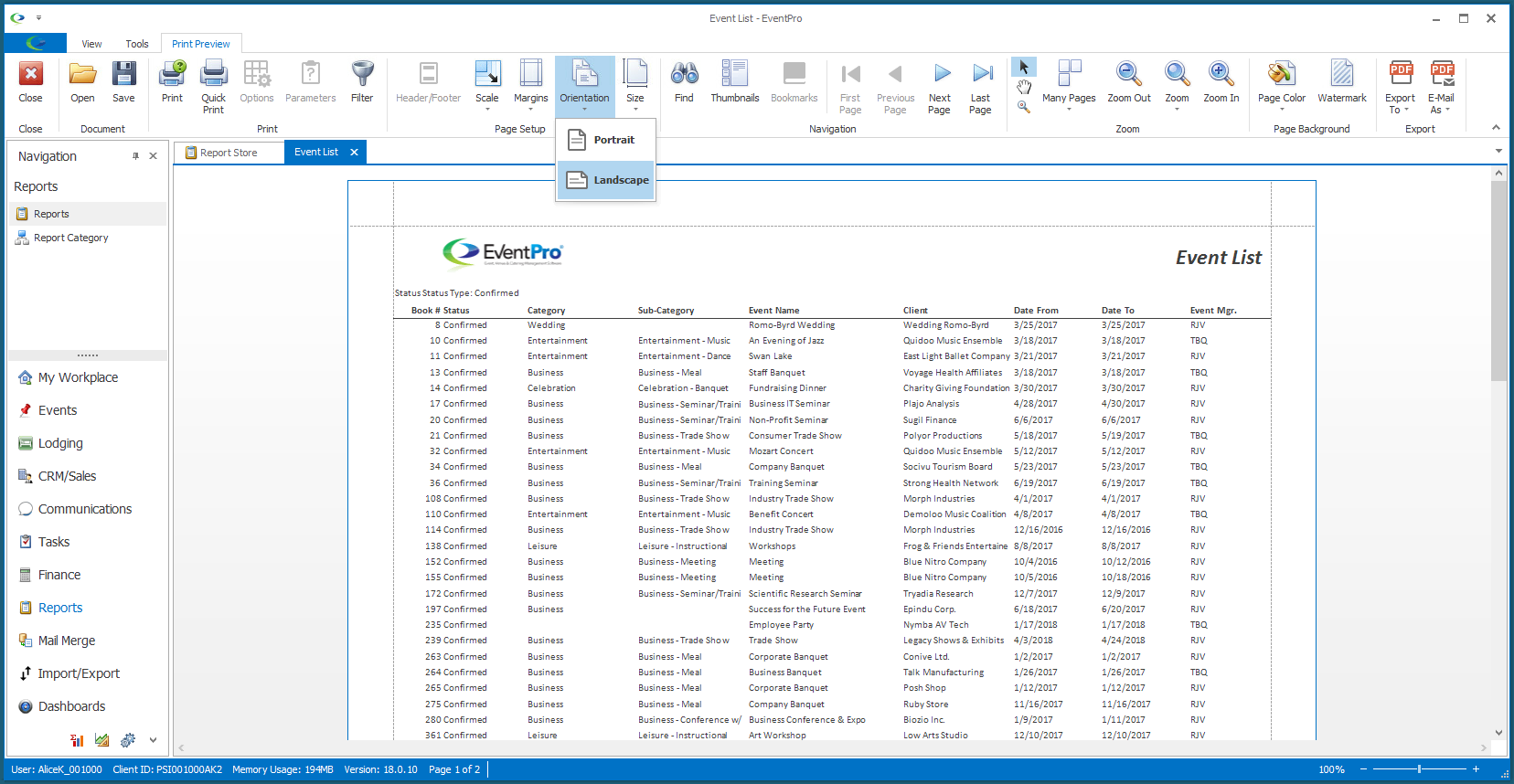
Task: Open the Finance module
Action: (x=59, y=575)
